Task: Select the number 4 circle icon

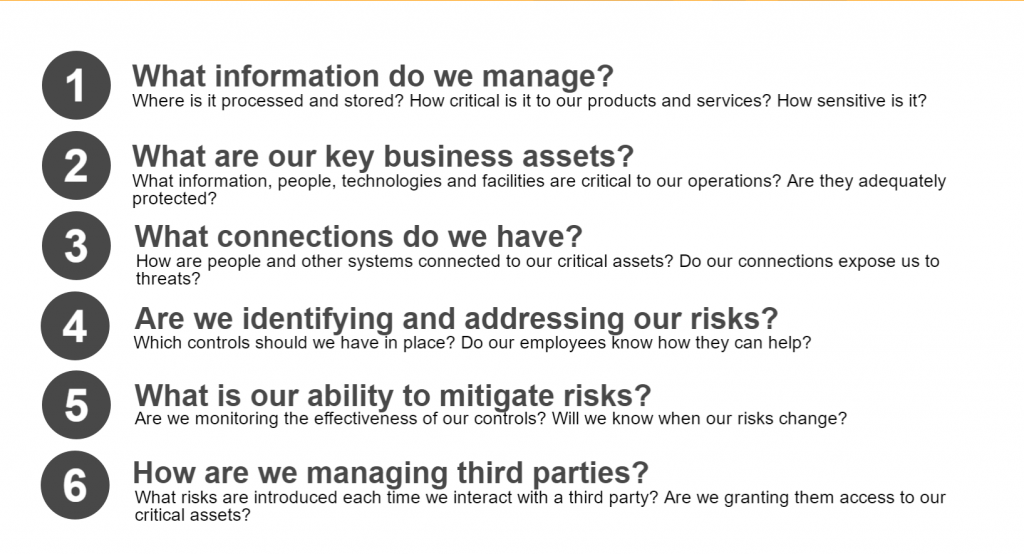Action: pos(76,326)
